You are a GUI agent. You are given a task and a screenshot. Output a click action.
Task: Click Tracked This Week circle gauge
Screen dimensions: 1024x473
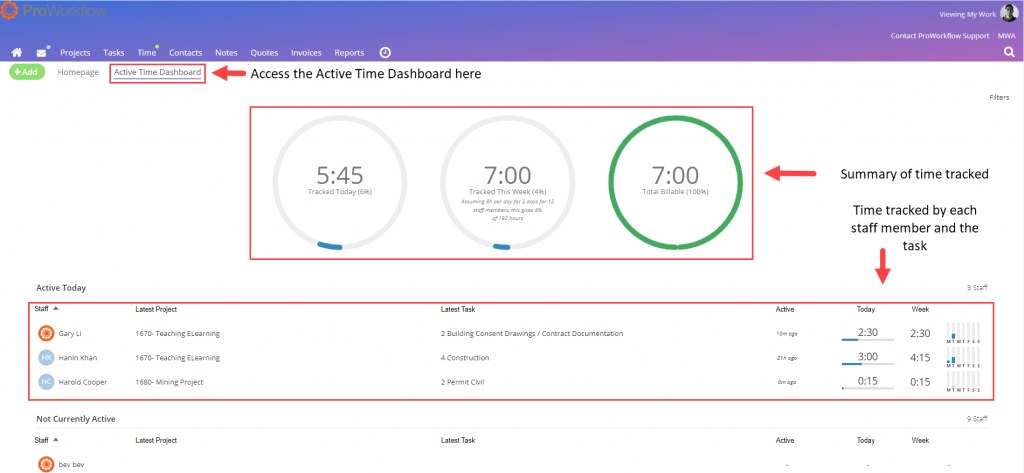pos(507,182)
